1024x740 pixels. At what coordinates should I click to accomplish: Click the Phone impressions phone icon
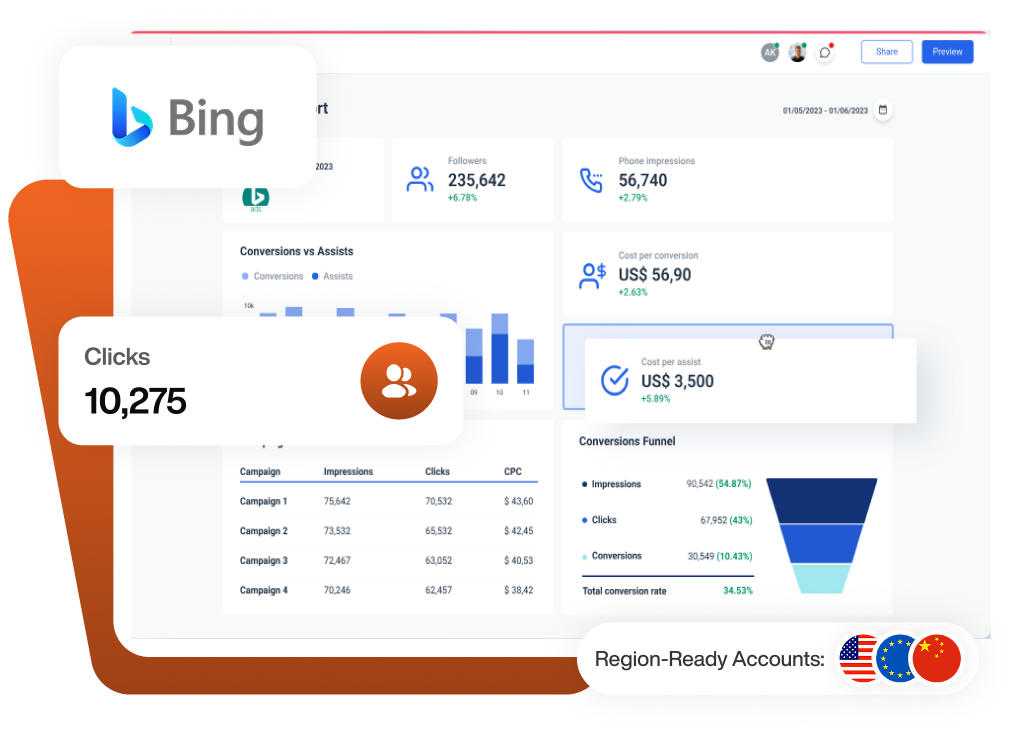pyautogui.click(x=592, y=180)
